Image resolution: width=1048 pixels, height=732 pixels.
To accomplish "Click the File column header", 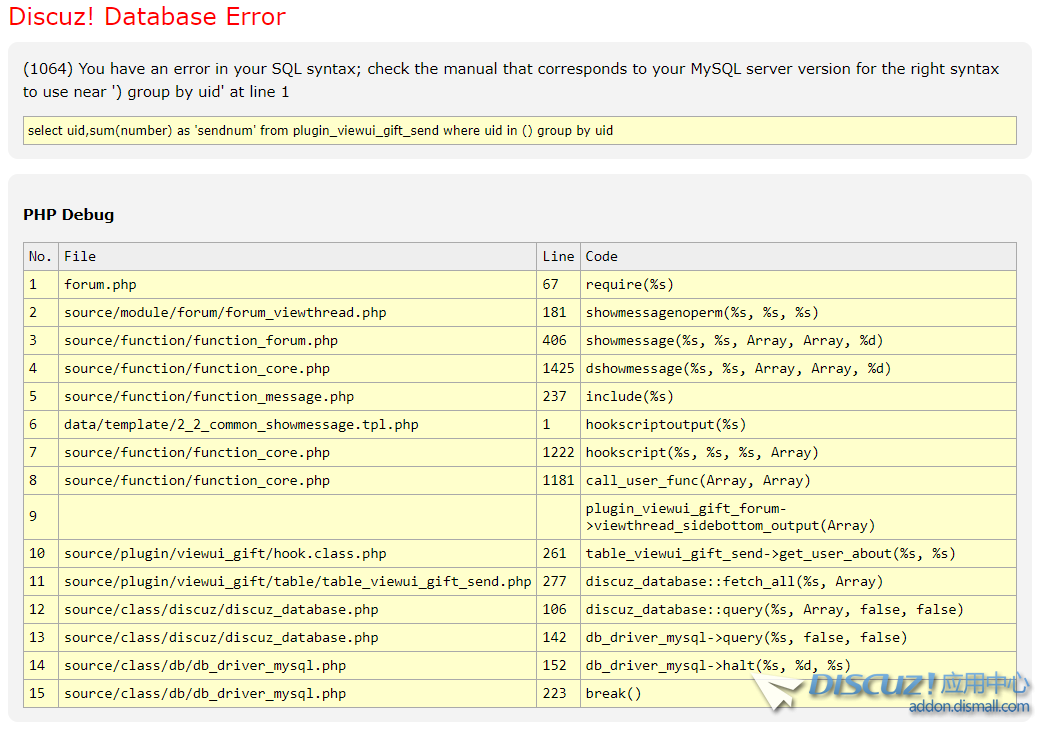I will (80, 256).
